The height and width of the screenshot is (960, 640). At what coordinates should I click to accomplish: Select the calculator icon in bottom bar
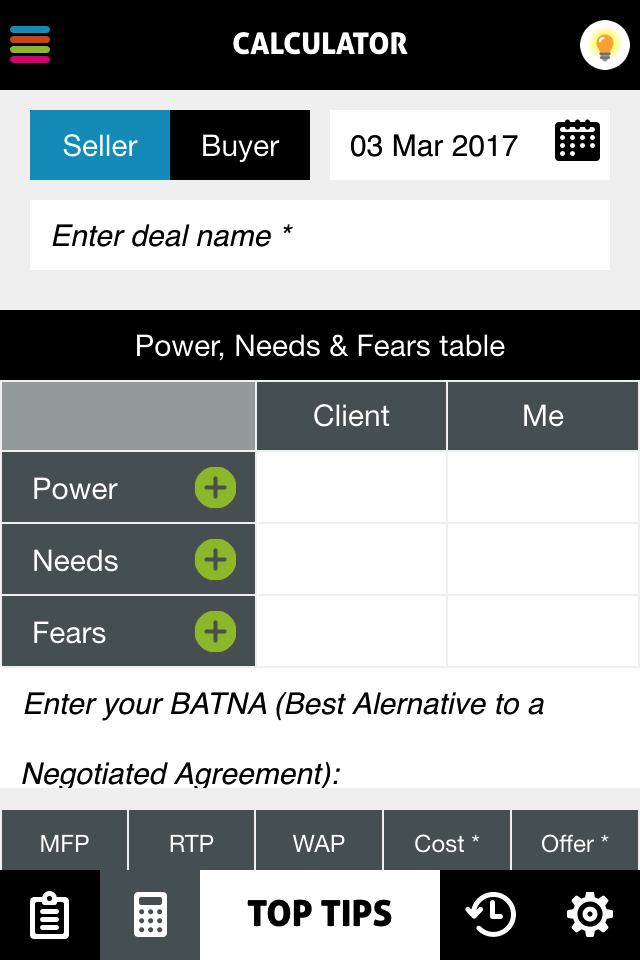pyautogui.click(x=150, y=915)
